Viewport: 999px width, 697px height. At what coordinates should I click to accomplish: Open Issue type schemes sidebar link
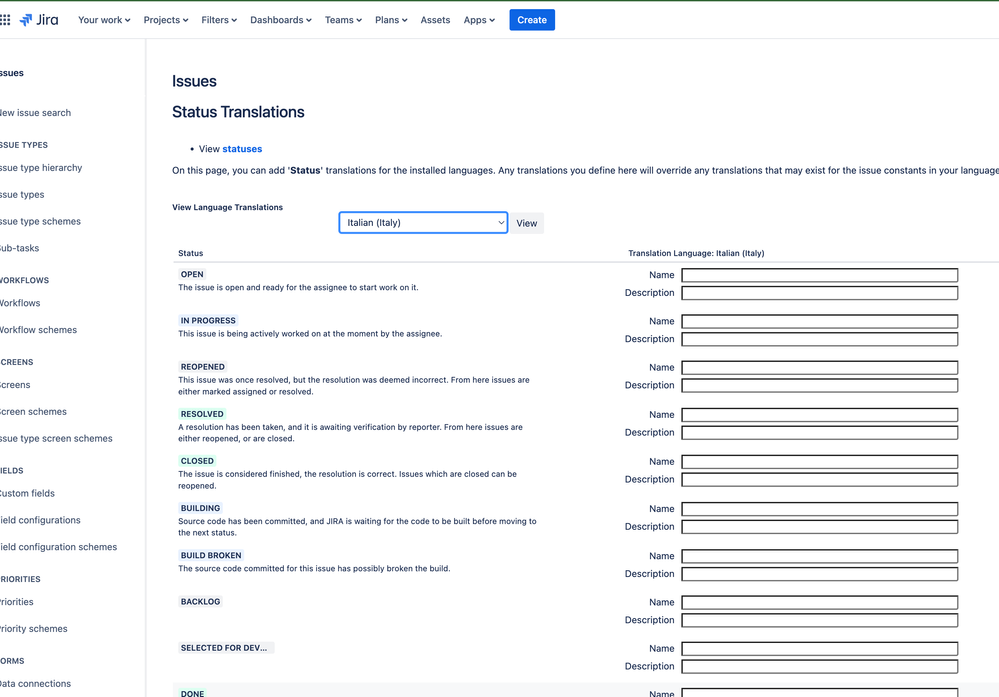[40, 221]
